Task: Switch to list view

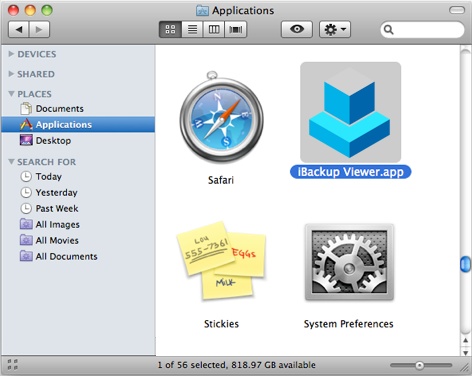Action: point(192,29)
